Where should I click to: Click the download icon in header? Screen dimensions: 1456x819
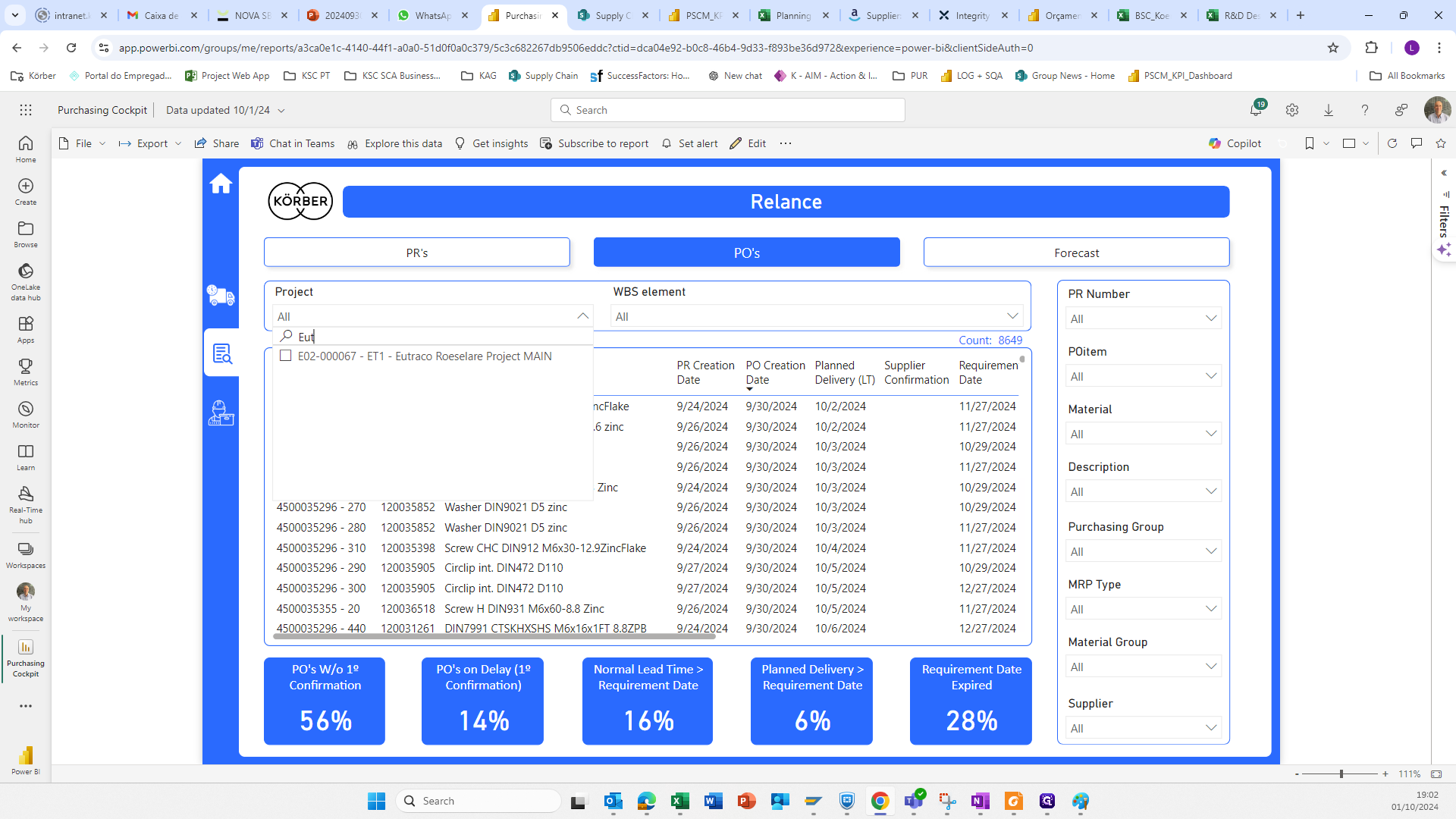(1329, 110)
